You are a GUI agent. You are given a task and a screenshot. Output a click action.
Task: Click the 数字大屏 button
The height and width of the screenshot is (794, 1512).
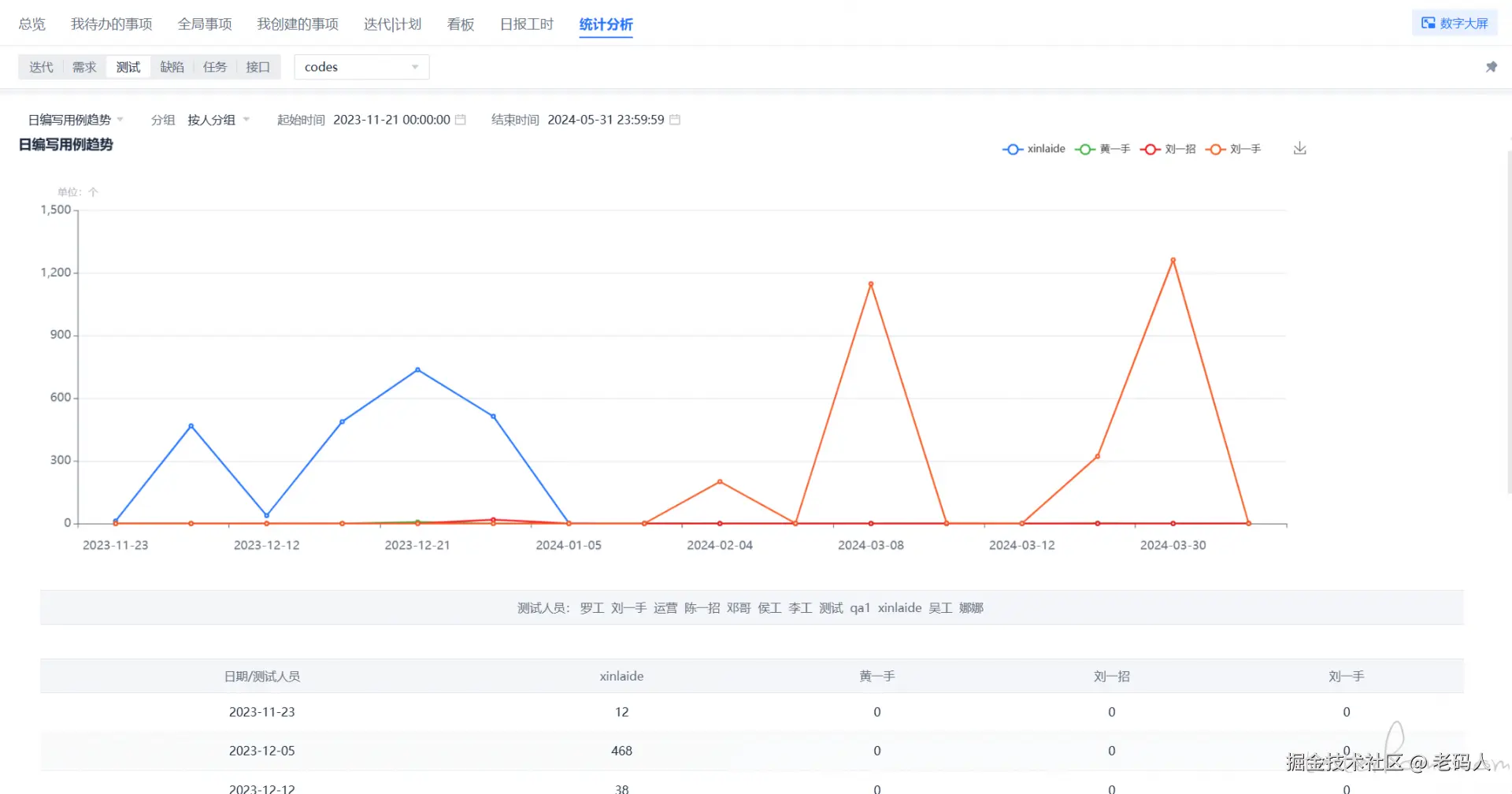1455,23
